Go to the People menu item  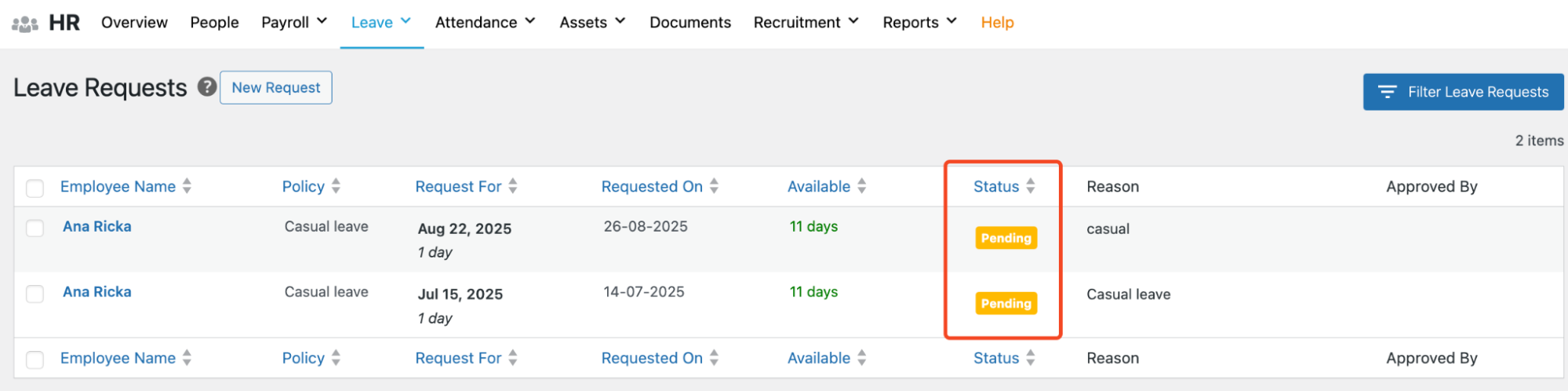pyautogui.click(x=214, y=23)
